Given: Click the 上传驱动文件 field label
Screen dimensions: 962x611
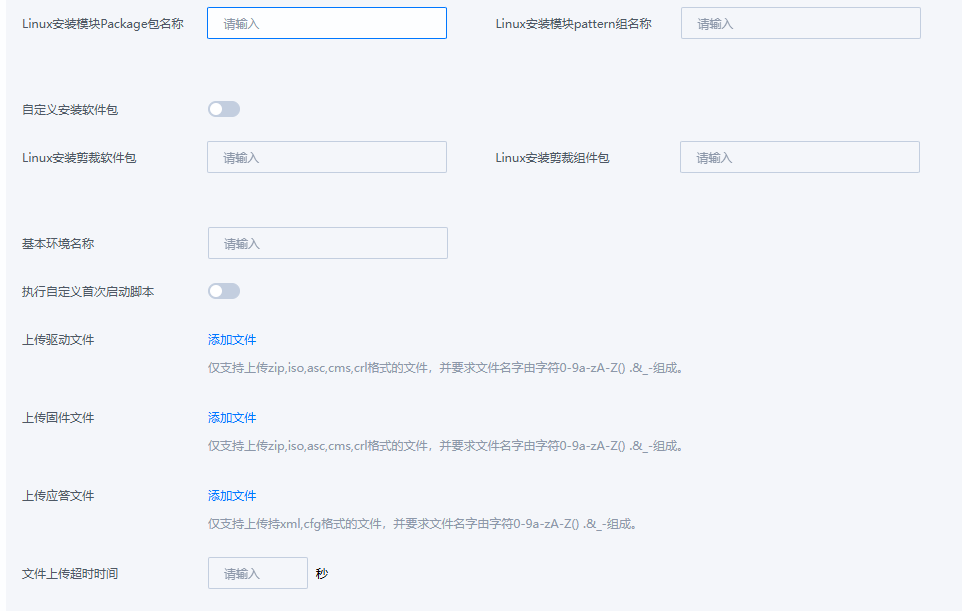Looking at the screenshot, I should (x=58, y=340).
